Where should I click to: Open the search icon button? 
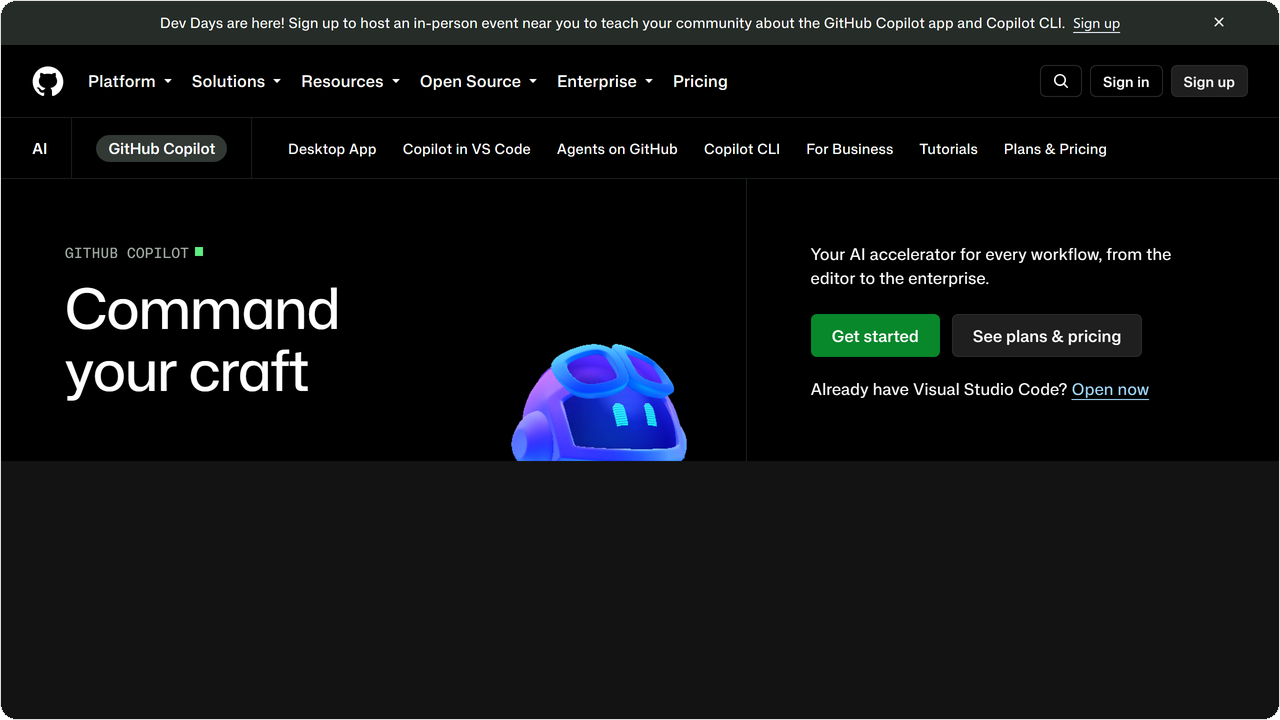point(1061,81)
